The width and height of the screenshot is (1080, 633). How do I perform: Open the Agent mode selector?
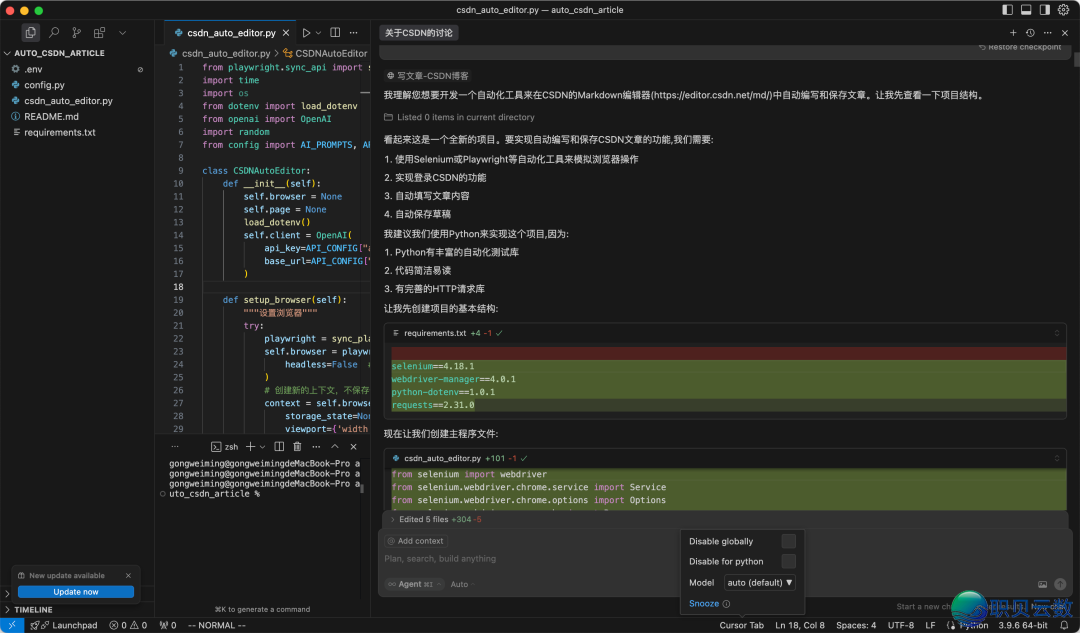click(x=413, y=584)
